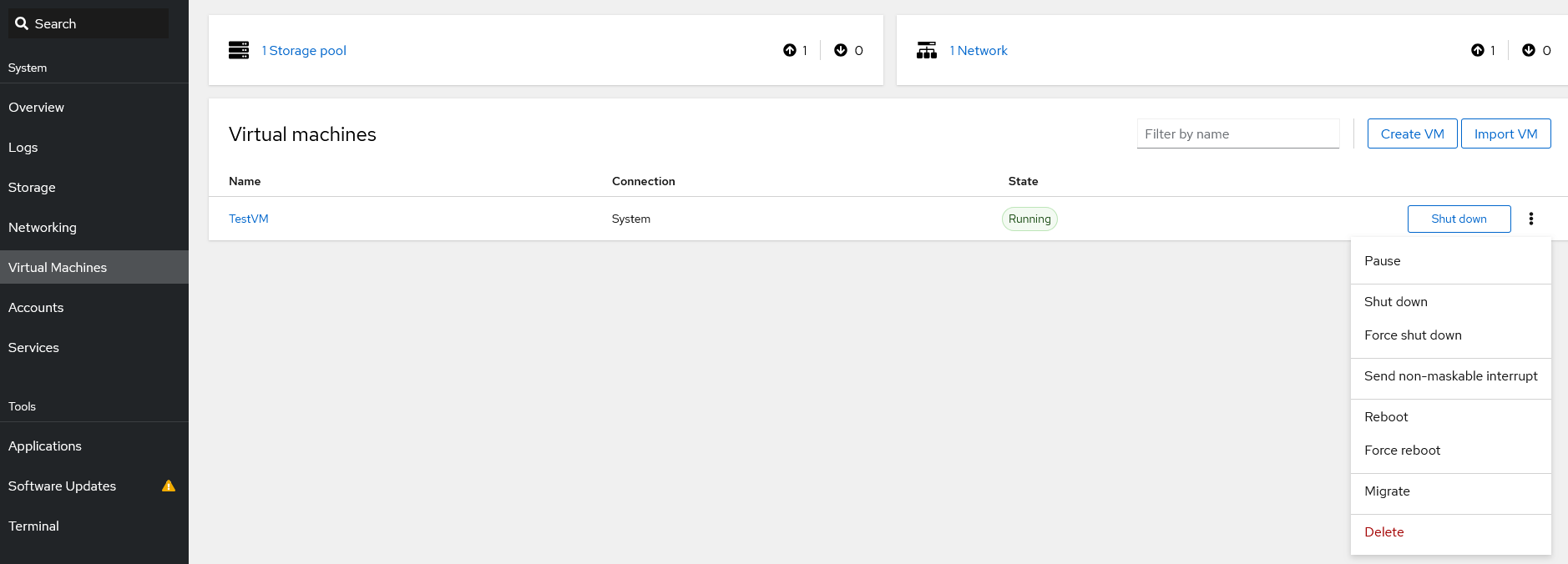Screen dimensions: 1568x564
Task: Click the network topology icon
Action: [x=927, y=50]
